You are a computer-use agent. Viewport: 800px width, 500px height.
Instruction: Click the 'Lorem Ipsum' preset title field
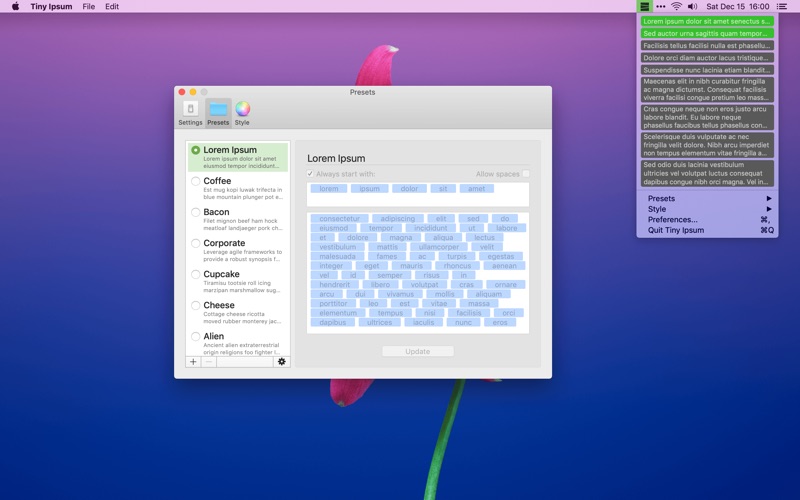coord(418,159)
